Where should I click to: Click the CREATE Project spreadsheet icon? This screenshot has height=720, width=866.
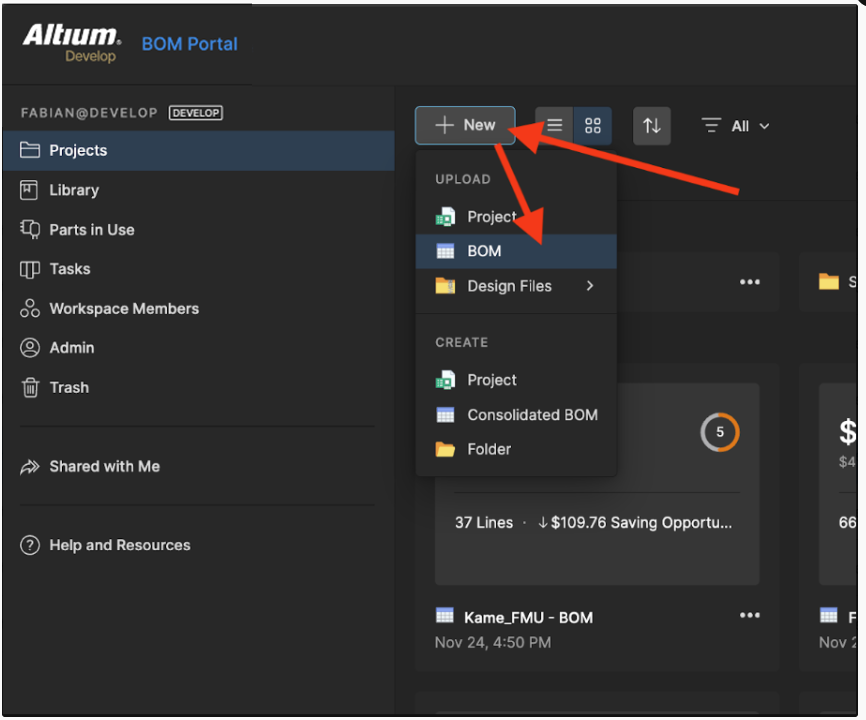tap(445, 380)
